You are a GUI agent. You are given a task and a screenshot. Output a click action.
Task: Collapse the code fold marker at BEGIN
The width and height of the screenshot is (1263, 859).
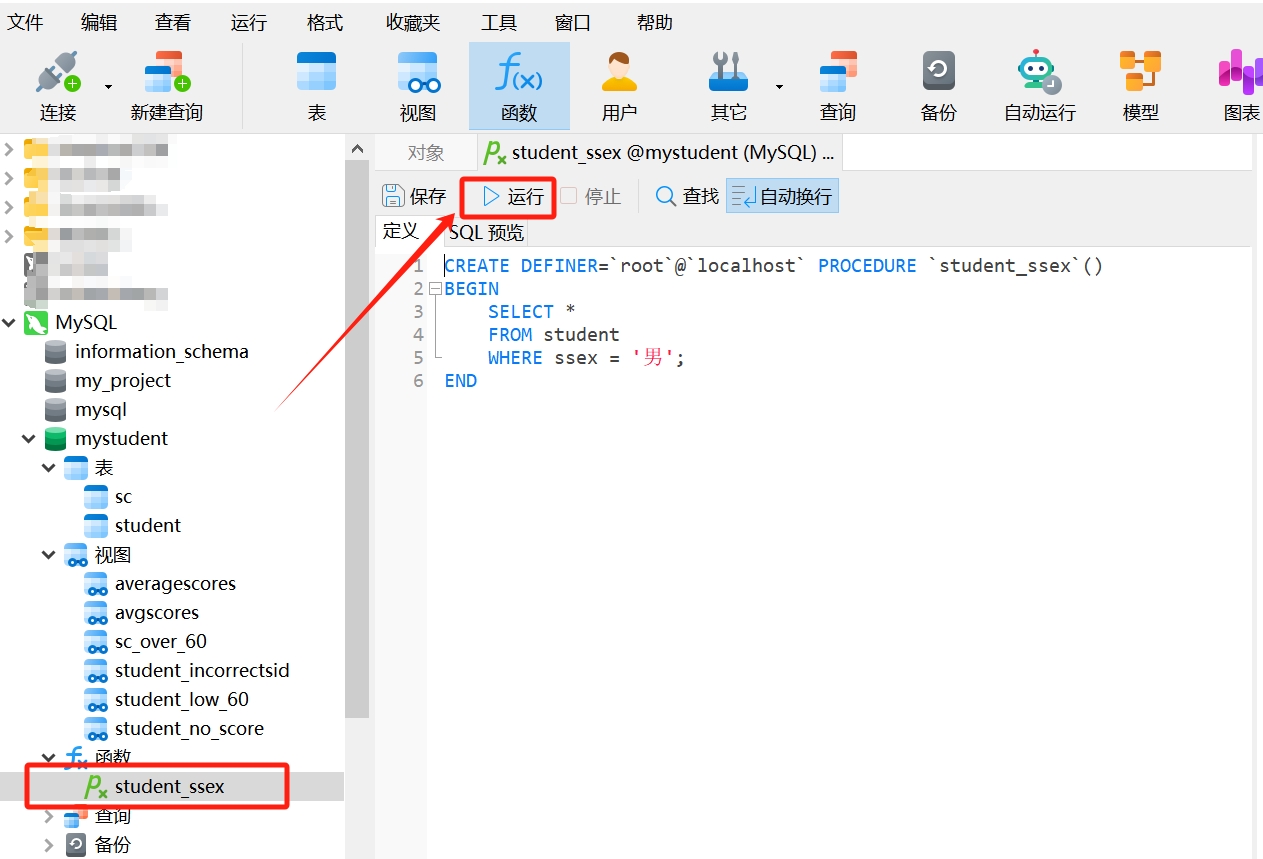pyautogui.click(x=435, y=289)
